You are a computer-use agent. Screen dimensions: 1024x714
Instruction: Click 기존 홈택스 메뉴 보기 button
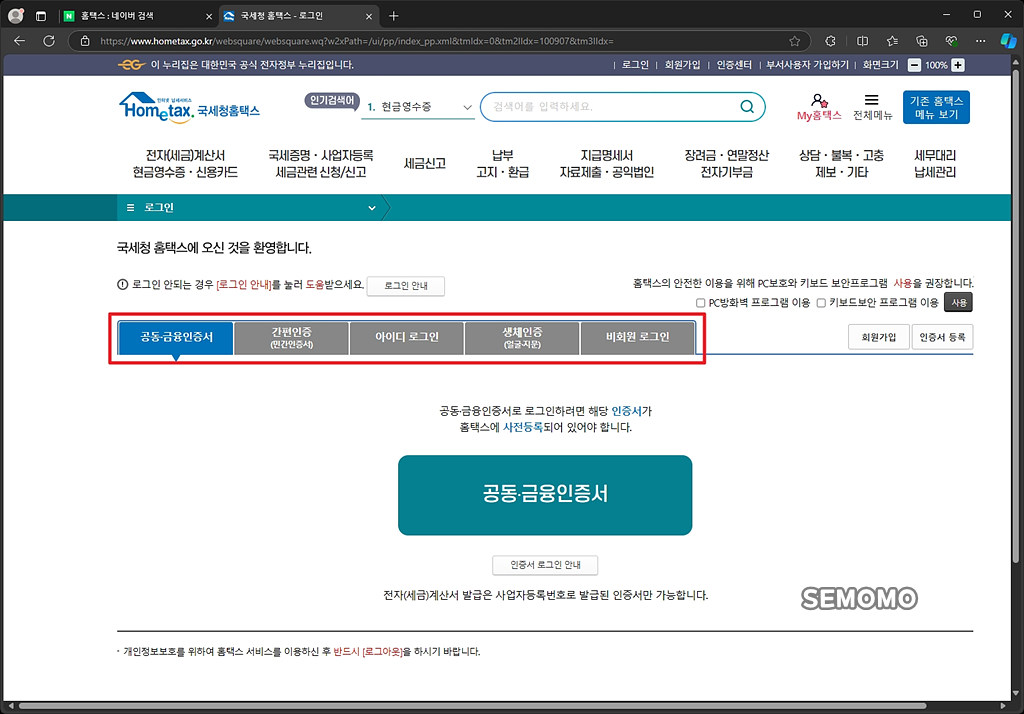click(x=936, y=107)
